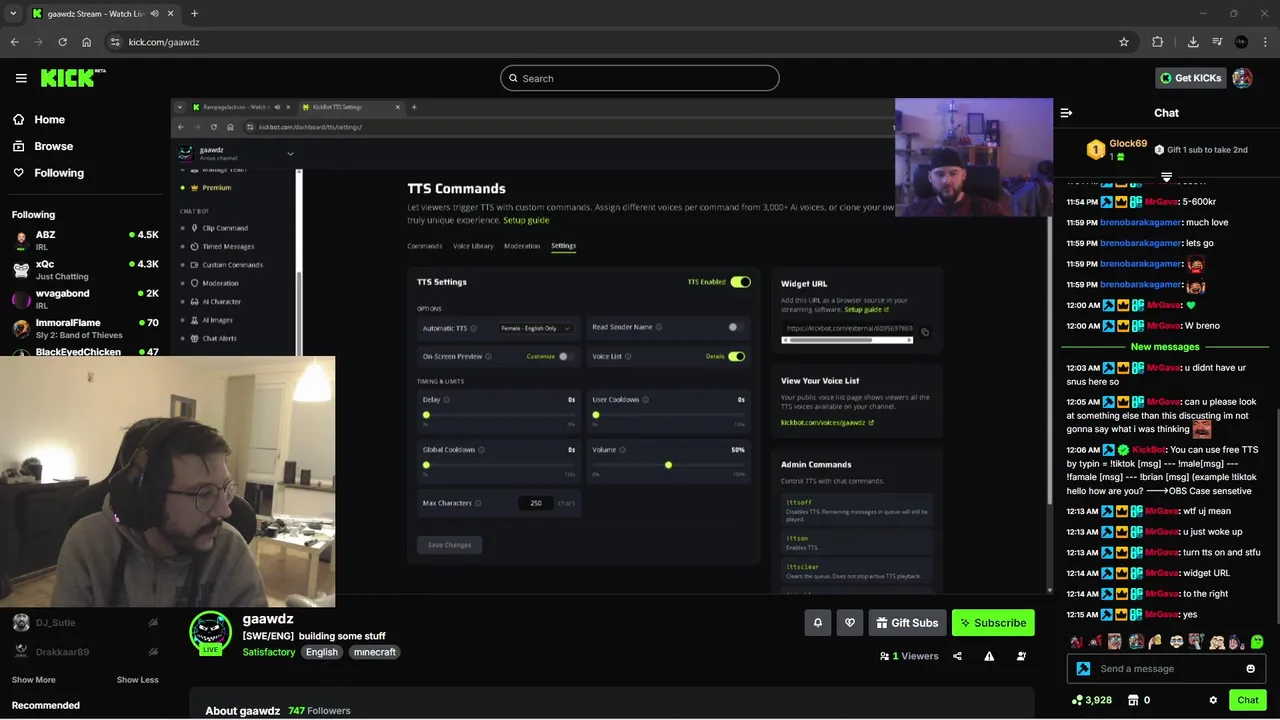The image size is (1280, 720).
Task: Click the English tag
Action: coord(322,652)
